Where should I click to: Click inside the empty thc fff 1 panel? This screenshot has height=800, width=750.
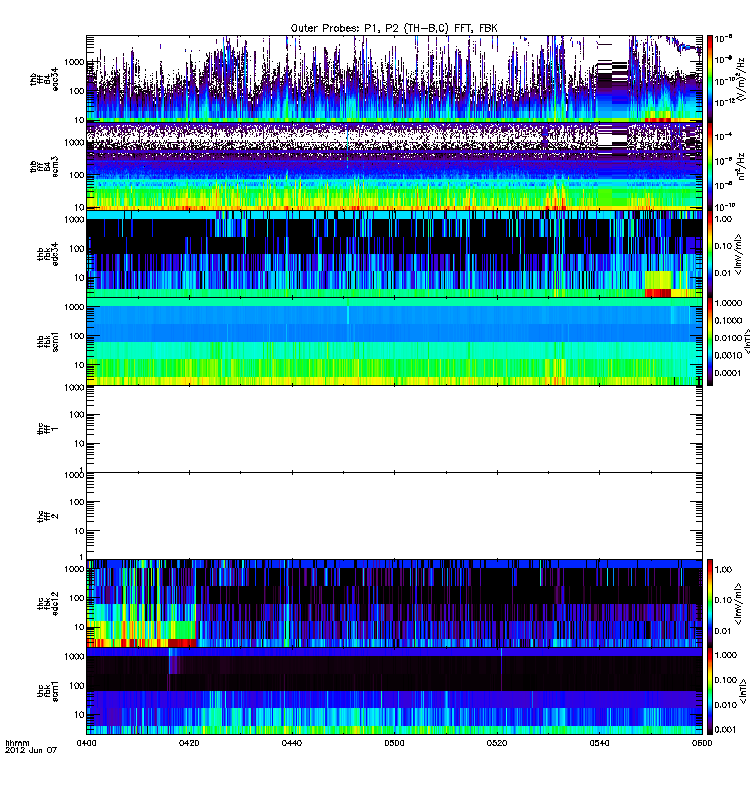(x=394, y=429)
